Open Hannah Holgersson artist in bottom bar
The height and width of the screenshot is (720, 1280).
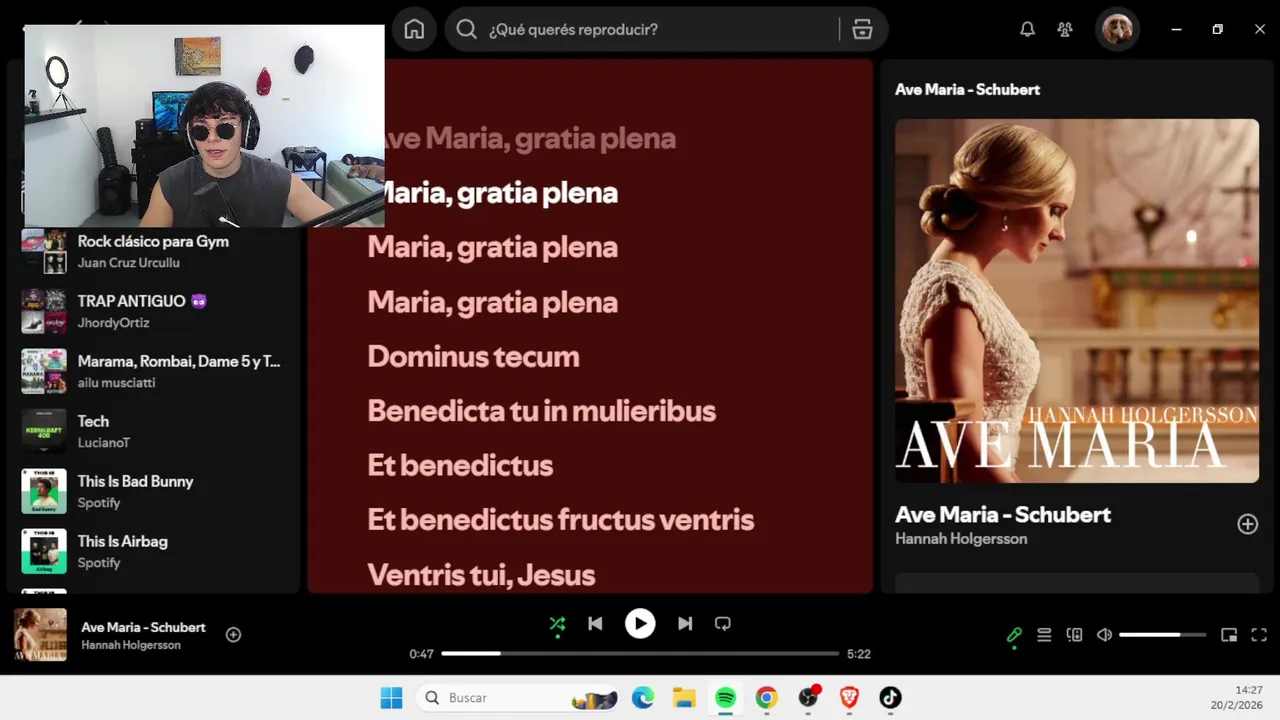tap(131, 645)
